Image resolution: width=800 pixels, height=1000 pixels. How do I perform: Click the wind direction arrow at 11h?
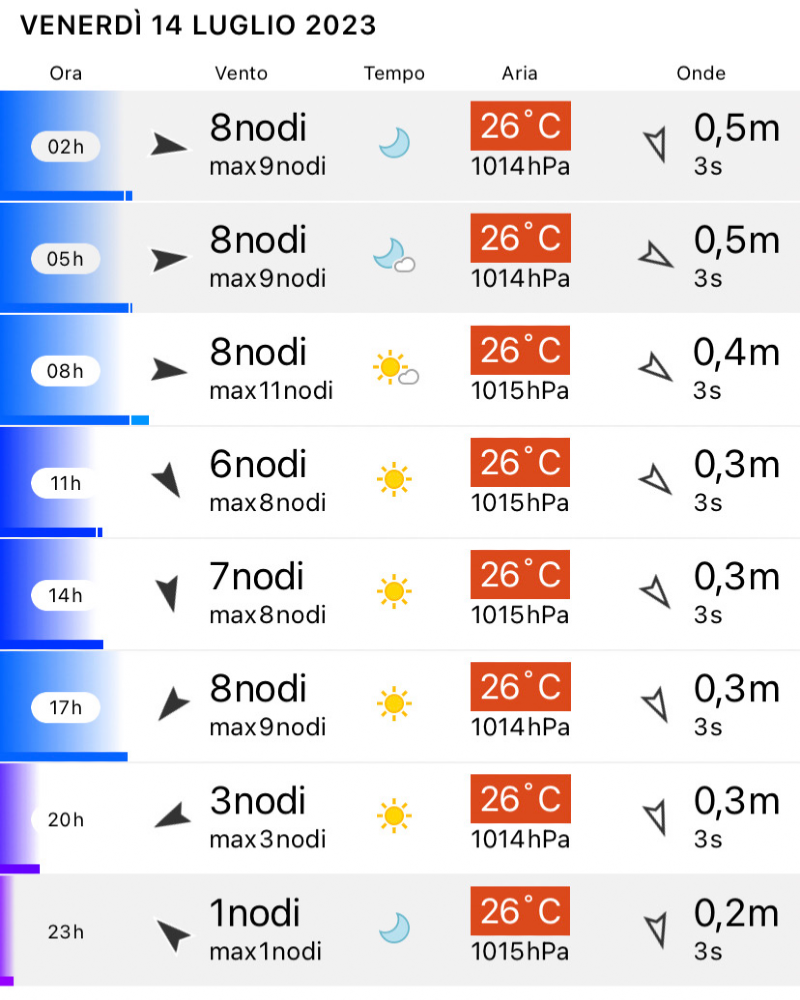167,481
